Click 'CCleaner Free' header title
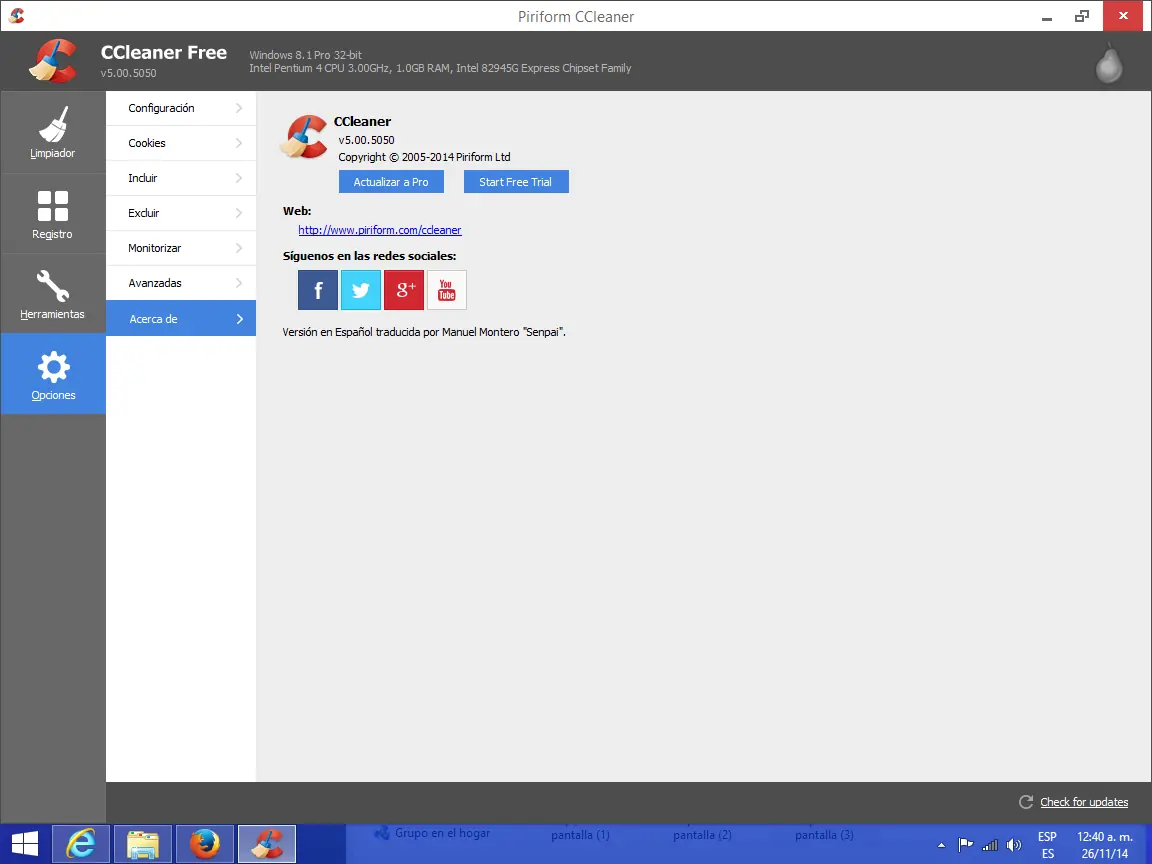The width and height of the screenshot is (1152, 864). tap(164, 52)
